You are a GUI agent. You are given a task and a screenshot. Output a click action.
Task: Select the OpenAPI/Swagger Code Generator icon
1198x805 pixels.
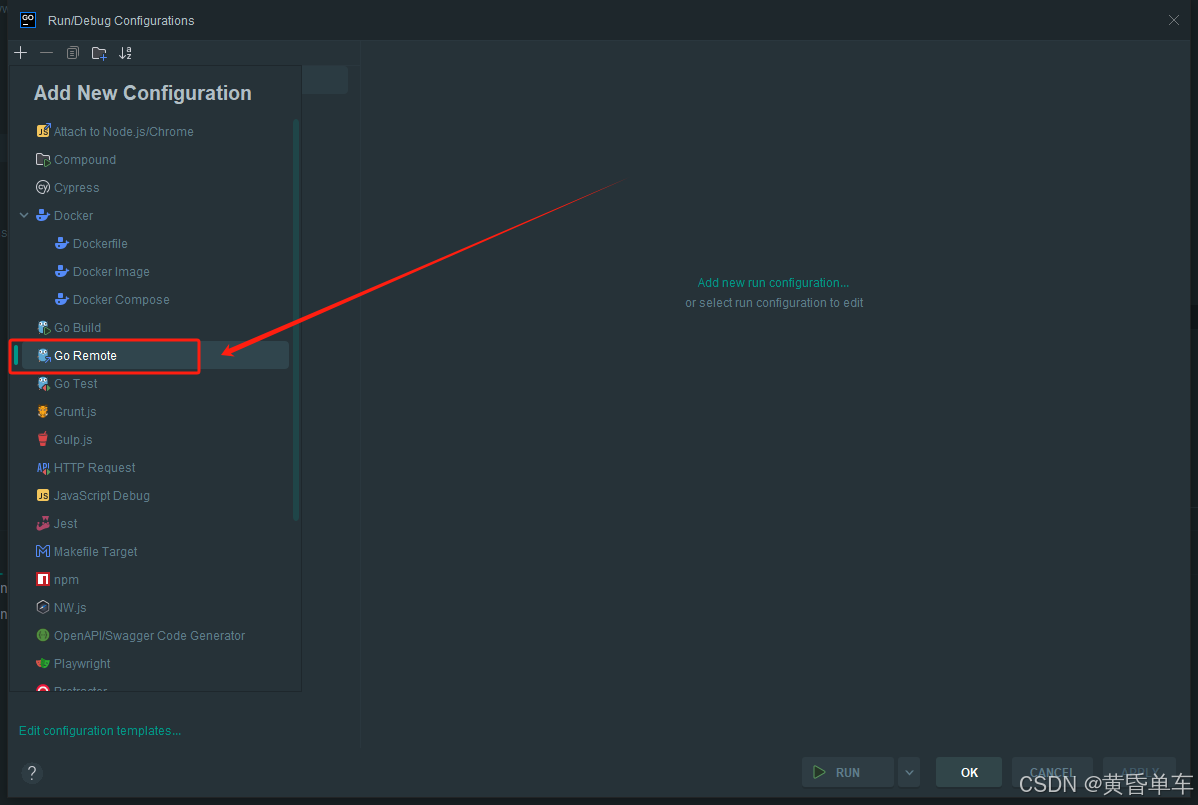click(43, 635)
